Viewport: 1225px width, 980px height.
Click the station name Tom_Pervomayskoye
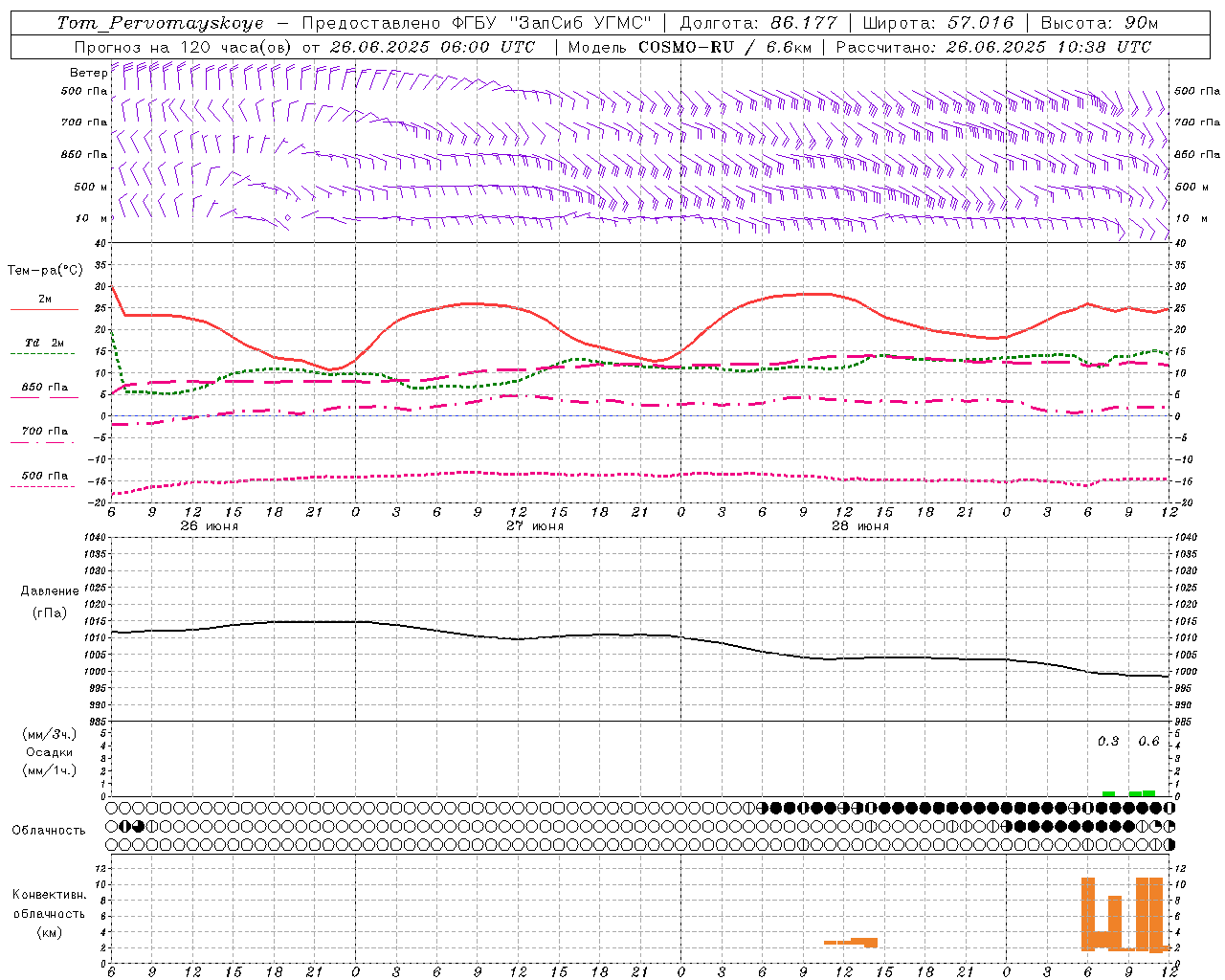coord(160,23)
